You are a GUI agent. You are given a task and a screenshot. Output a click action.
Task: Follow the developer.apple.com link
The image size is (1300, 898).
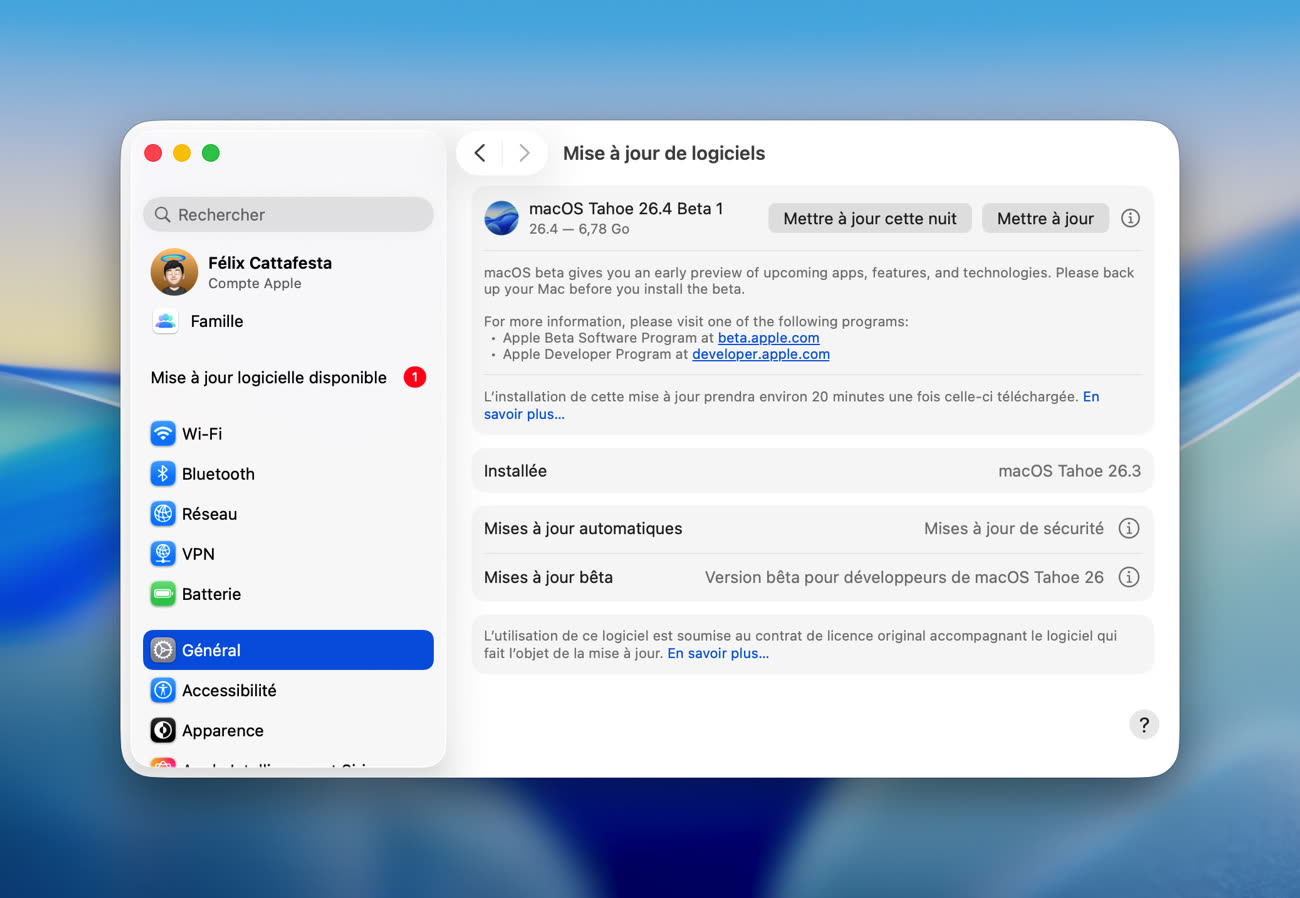tap(760, 354)
